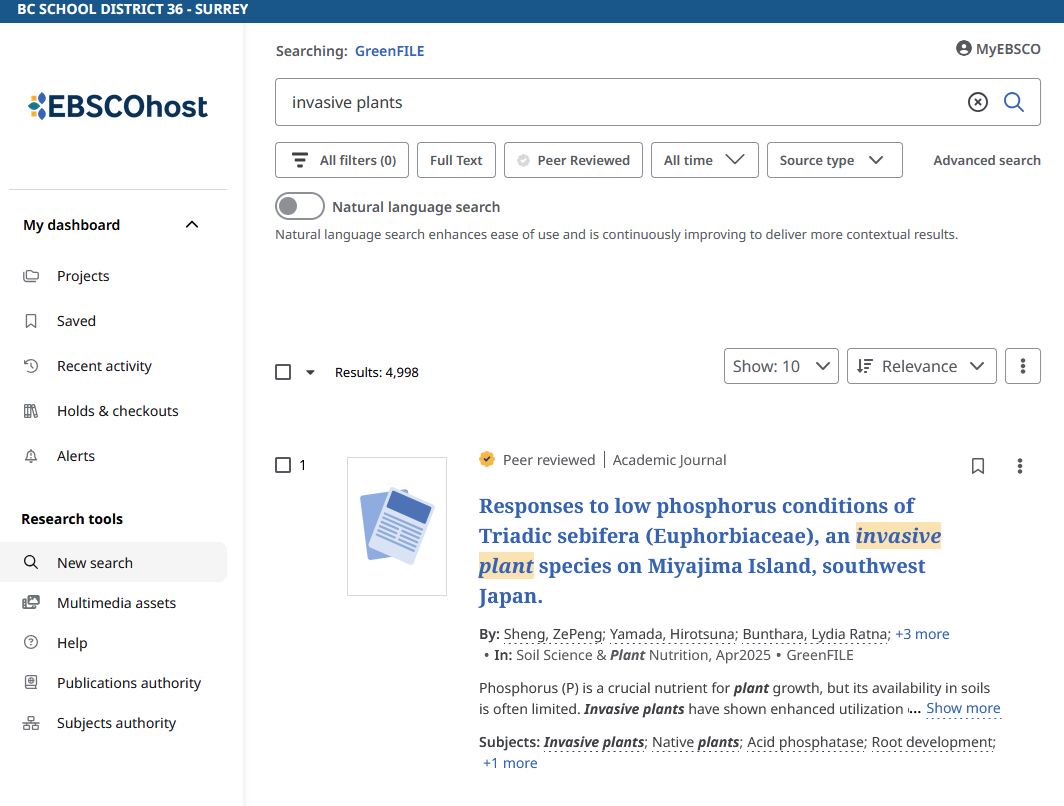
Task: Go to Saved items
Action: click(76, 321)
